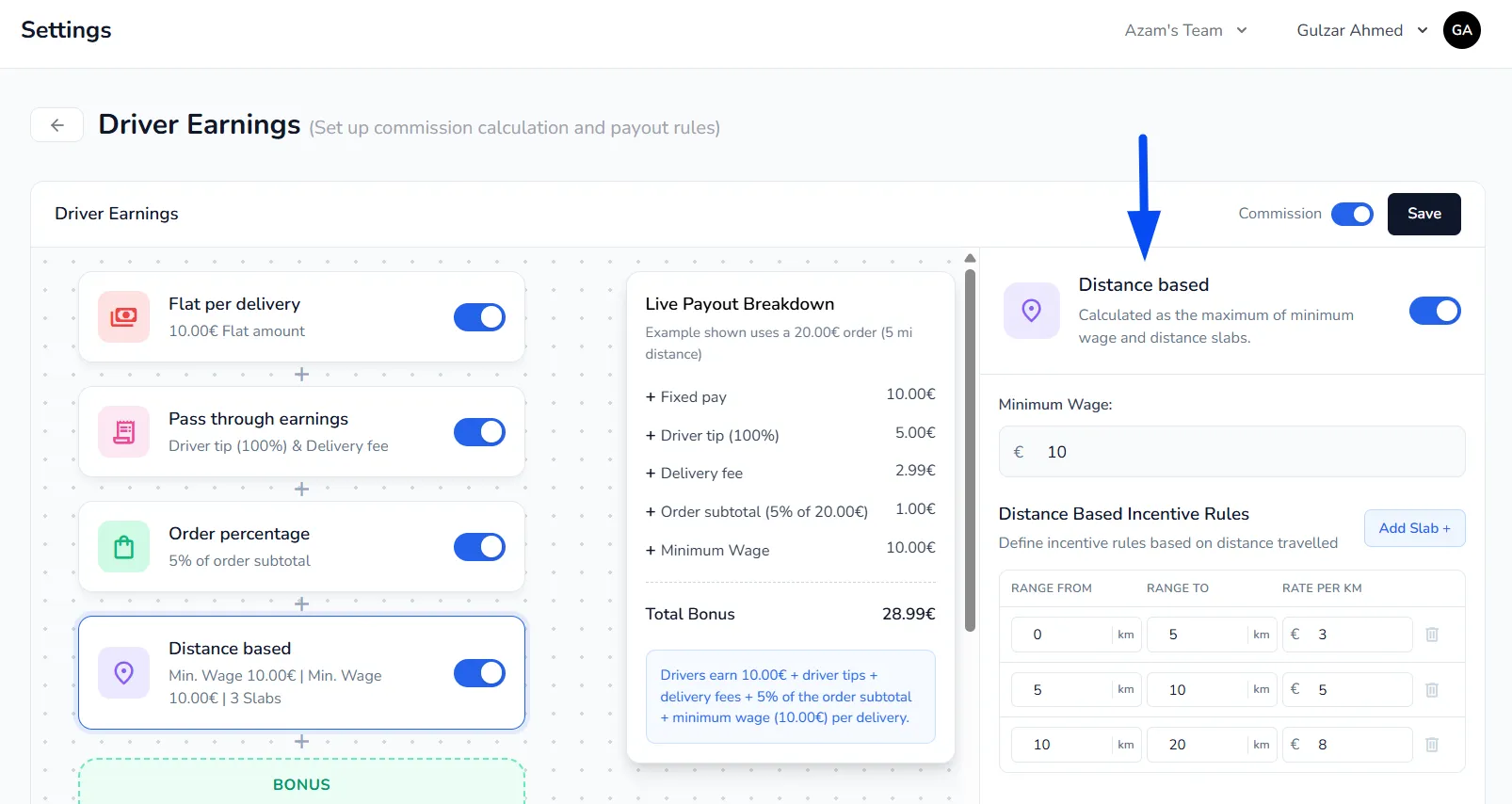Click the location pin icon in detail panel

click(x=1032, y=311)
